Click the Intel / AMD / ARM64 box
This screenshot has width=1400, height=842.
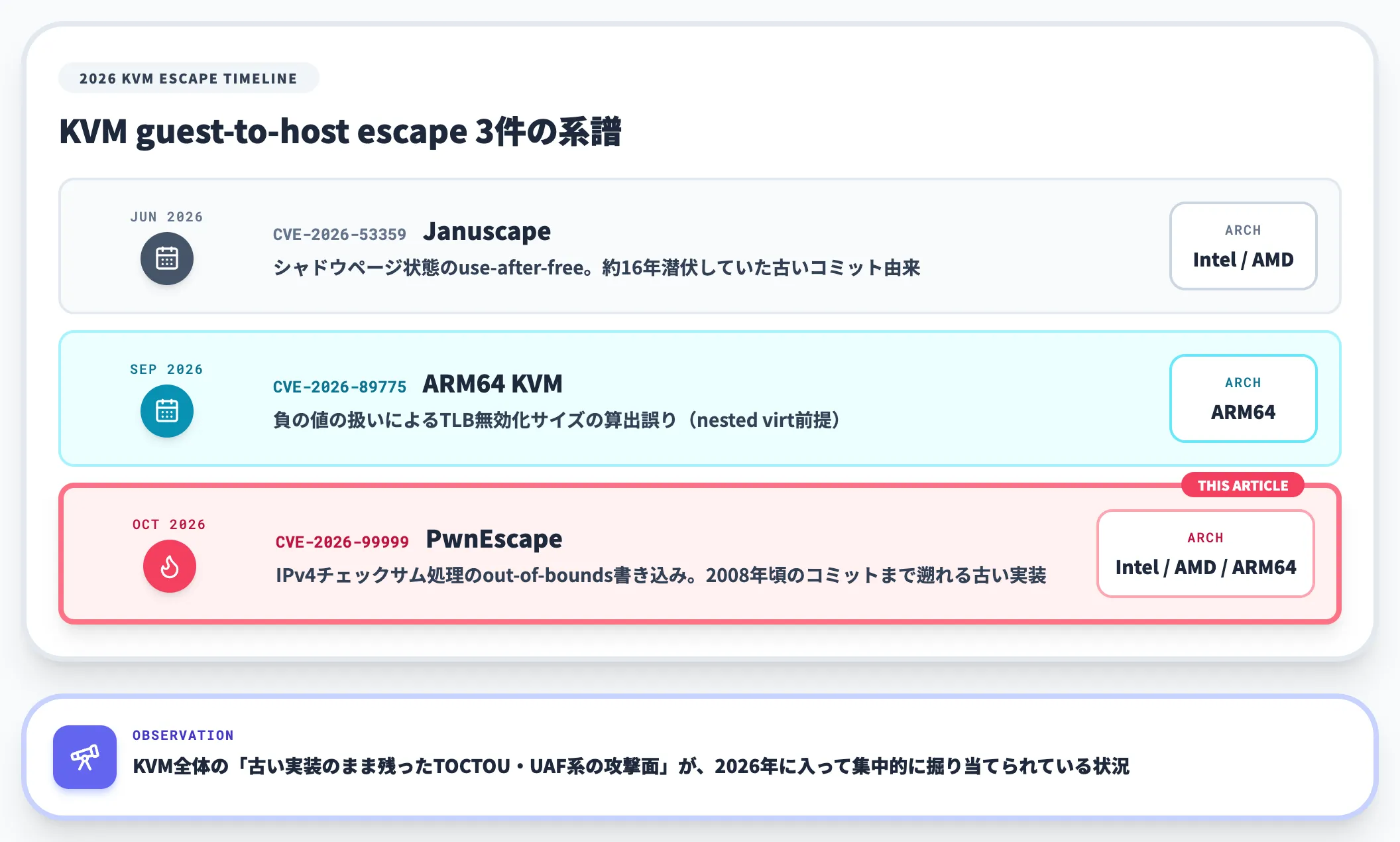[x=1206, y=554]
